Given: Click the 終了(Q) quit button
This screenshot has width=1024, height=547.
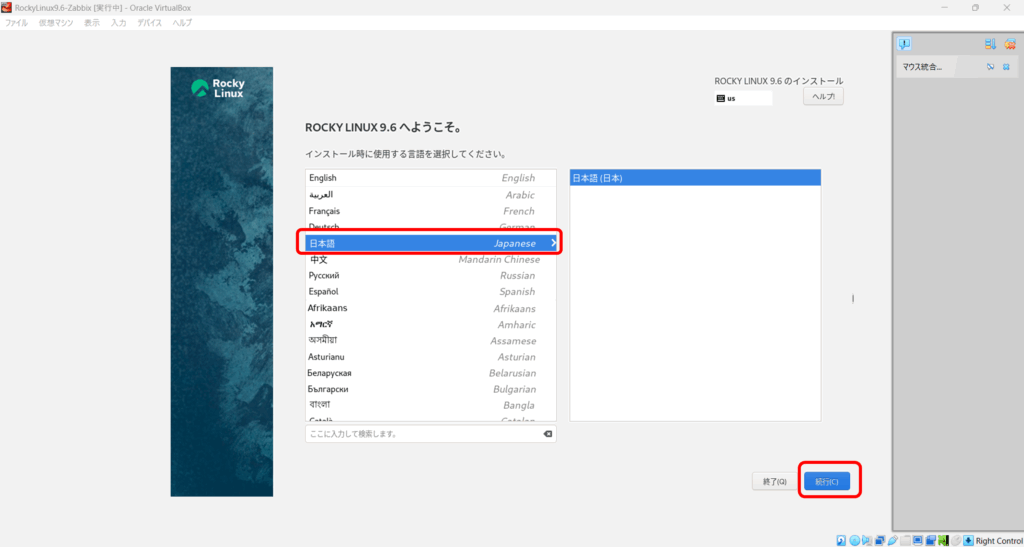Looking at the screenshot, I should click(775, 482).
